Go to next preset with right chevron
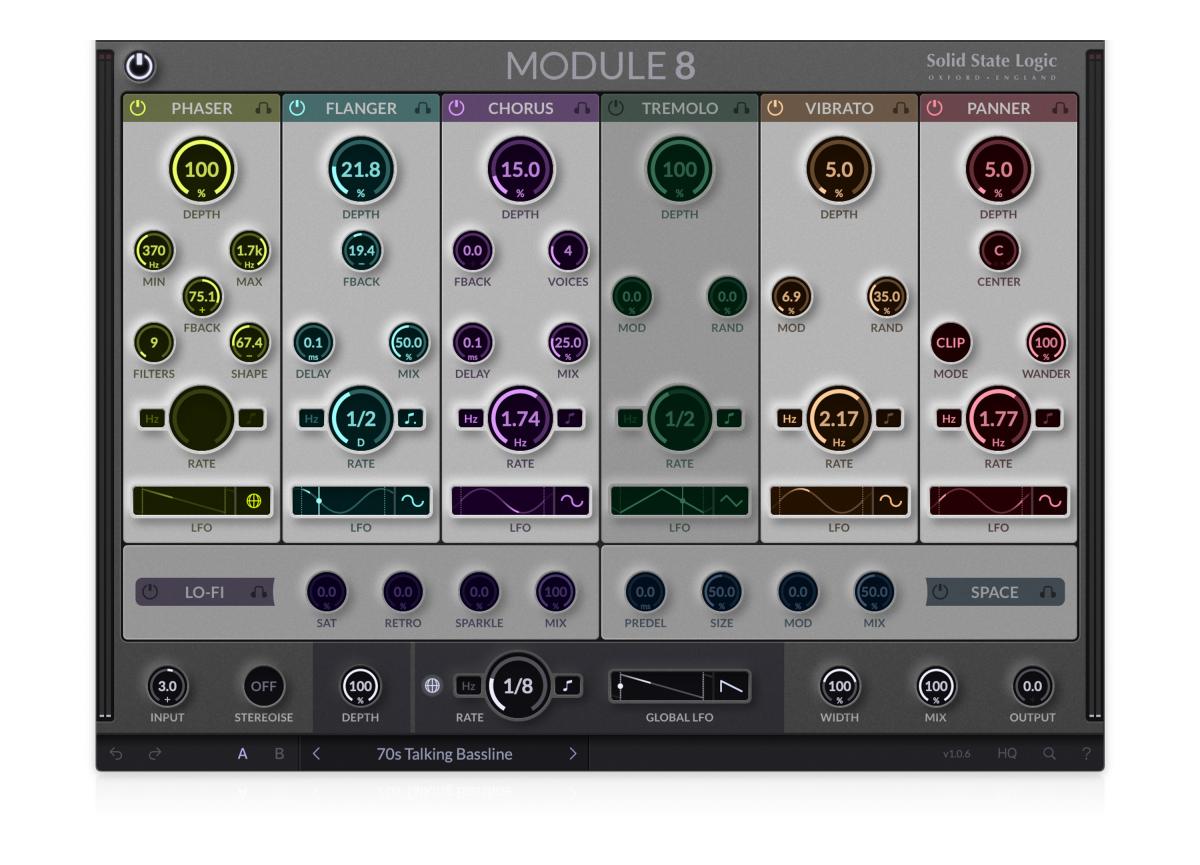The image size is (1200, 865). 573,754
